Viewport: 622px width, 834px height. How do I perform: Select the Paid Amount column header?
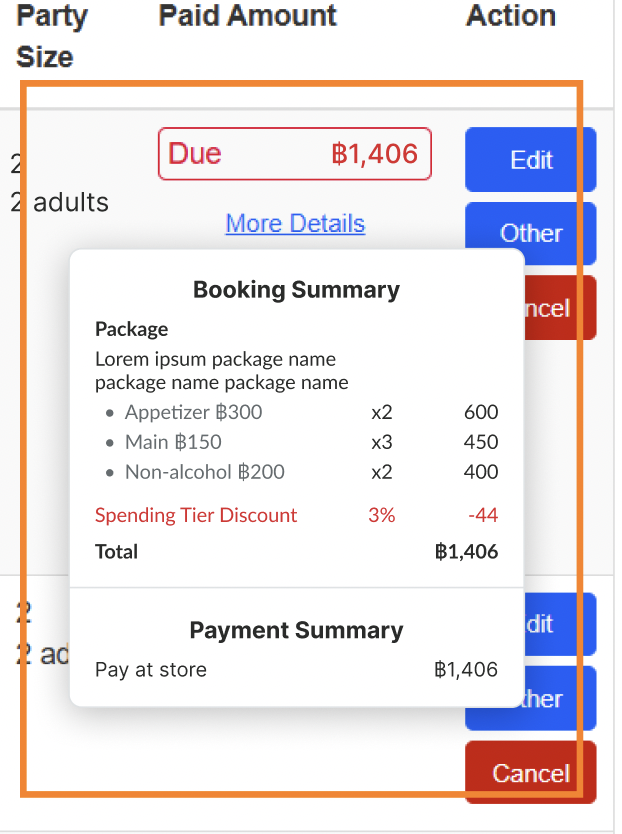[247, 16]
